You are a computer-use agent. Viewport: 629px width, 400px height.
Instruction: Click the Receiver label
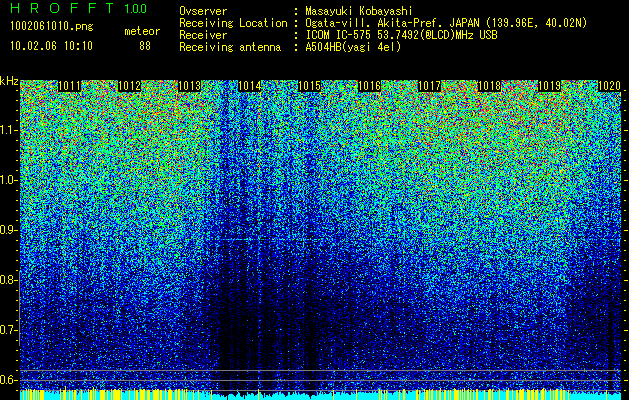click(203, 35)
